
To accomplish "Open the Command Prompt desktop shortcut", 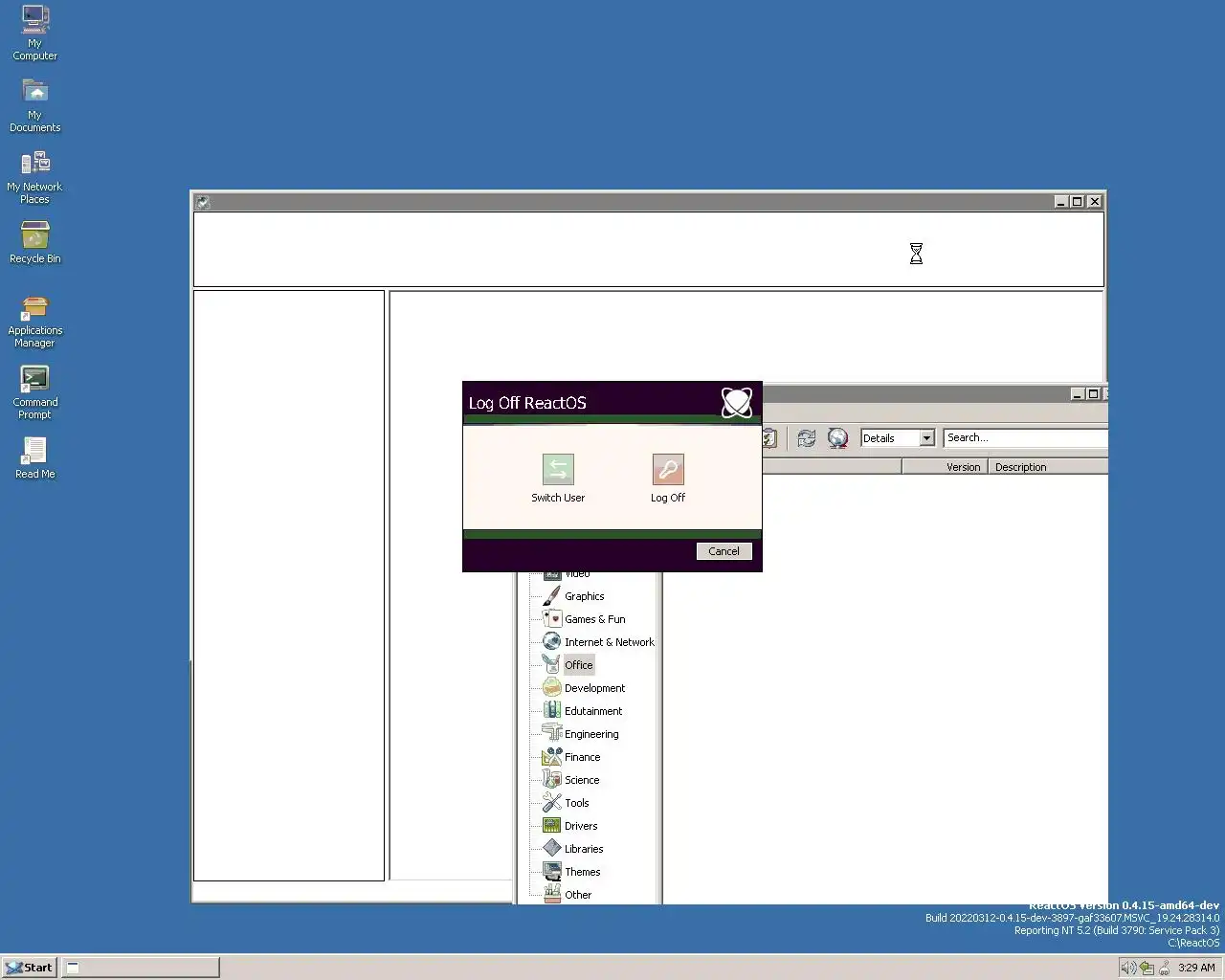I will coord(34,392).
